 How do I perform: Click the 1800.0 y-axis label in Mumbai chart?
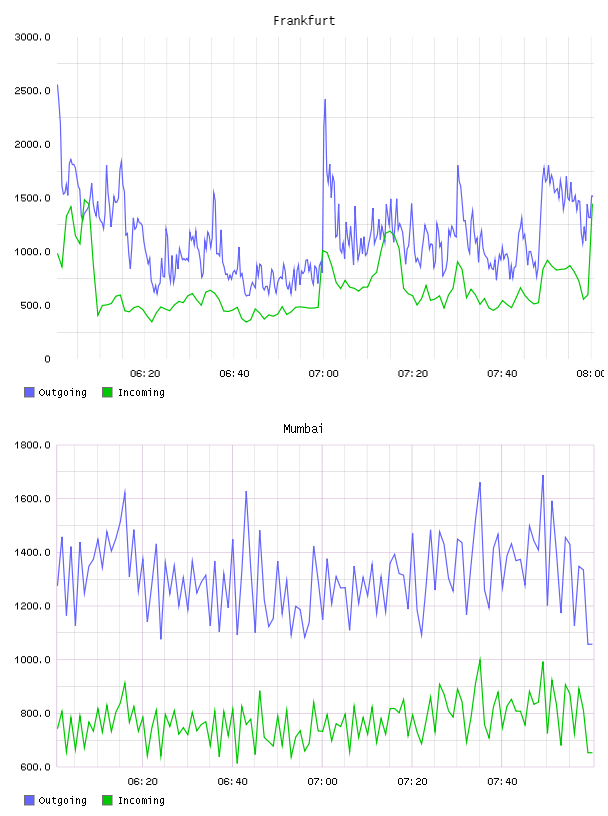click(33, 445)
